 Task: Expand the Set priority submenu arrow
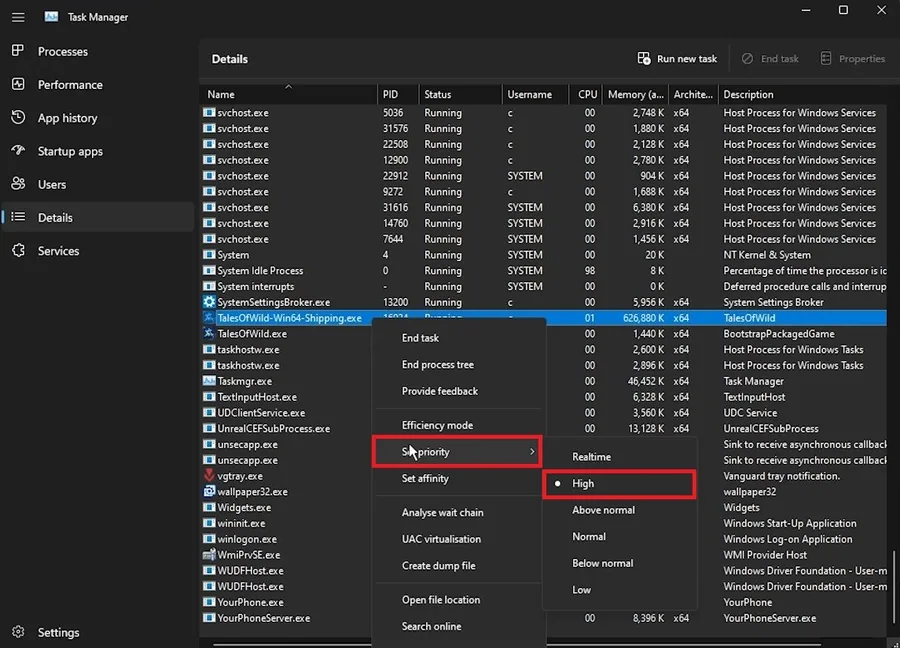[x=532, y=452]
